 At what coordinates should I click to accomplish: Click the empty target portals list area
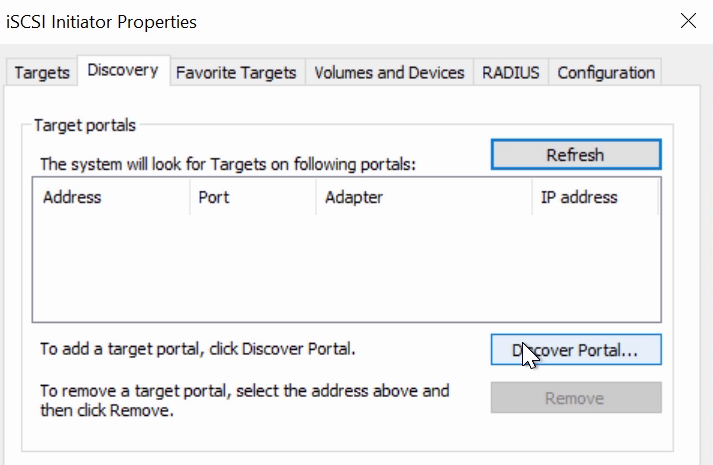pos(346,266)
